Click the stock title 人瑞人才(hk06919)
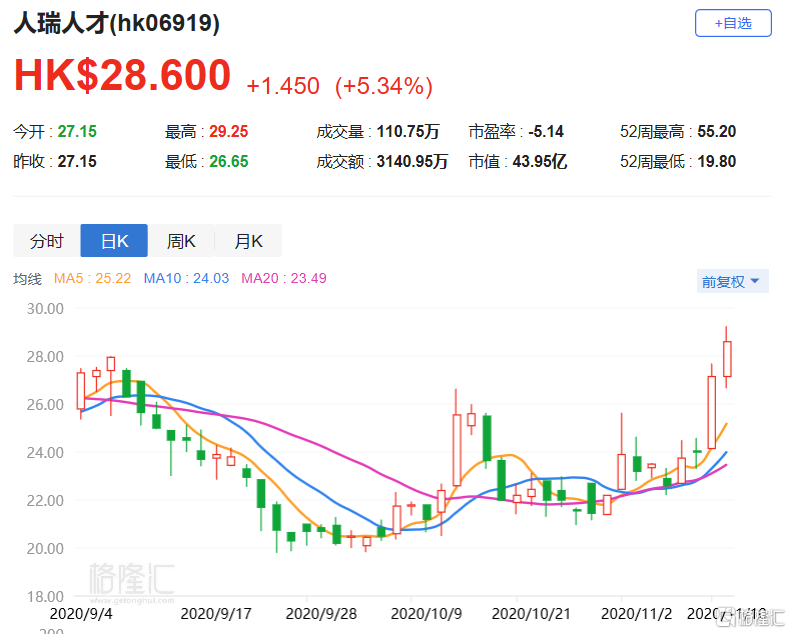This screenshot has height=634, width=791. (117, 23)
